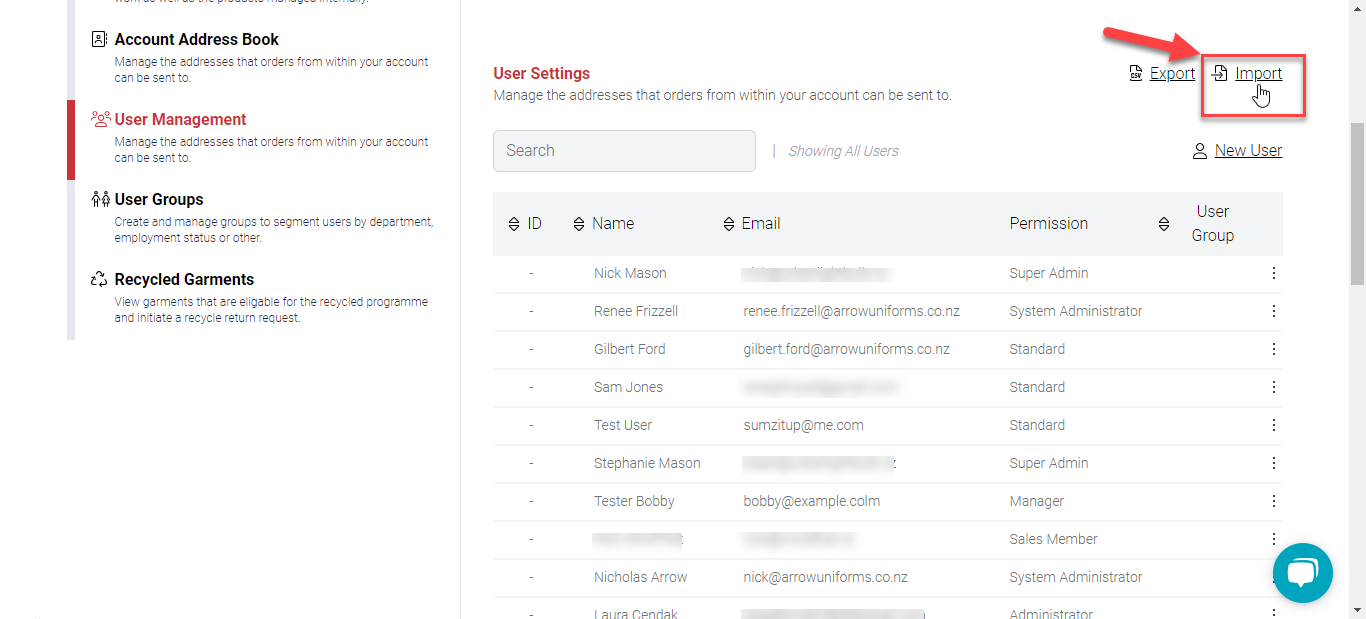
Task: Open the Account Address Book section
Action: click(x=196, y=39)
